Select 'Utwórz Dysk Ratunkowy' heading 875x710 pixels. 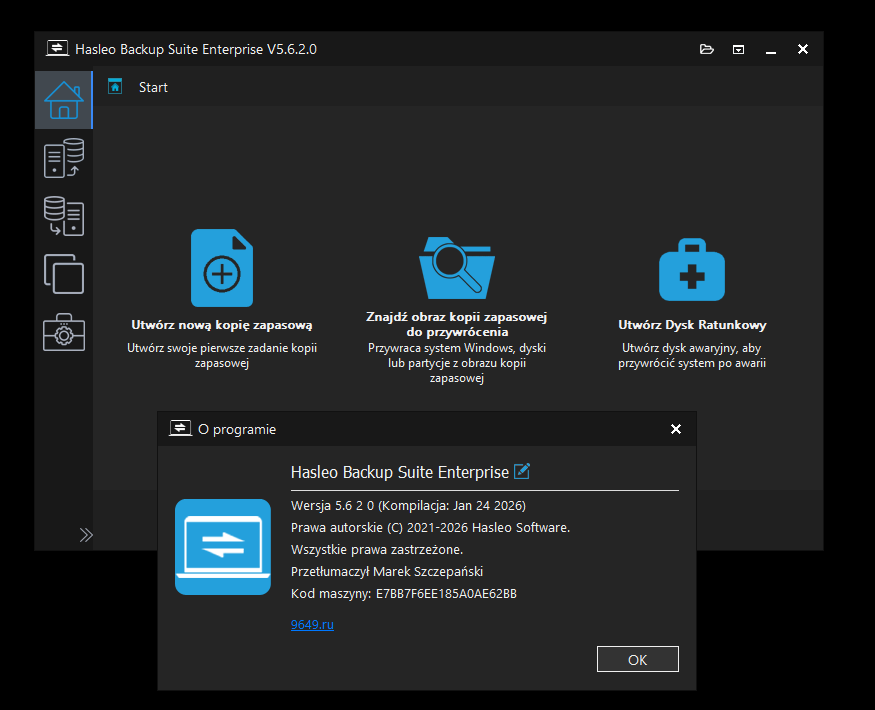coord(692,325)
